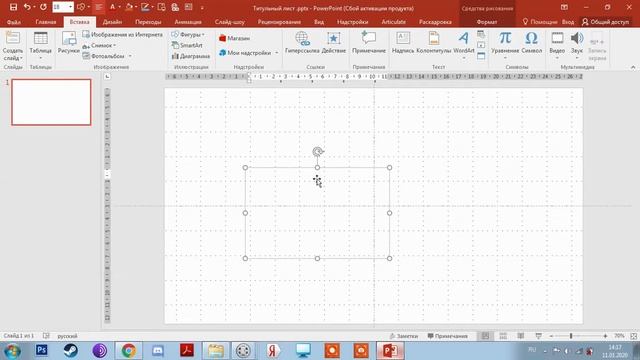Switch to normal view in the status bar
The width and height of the screenshot is (640, 360).
[x=485, y=336]
